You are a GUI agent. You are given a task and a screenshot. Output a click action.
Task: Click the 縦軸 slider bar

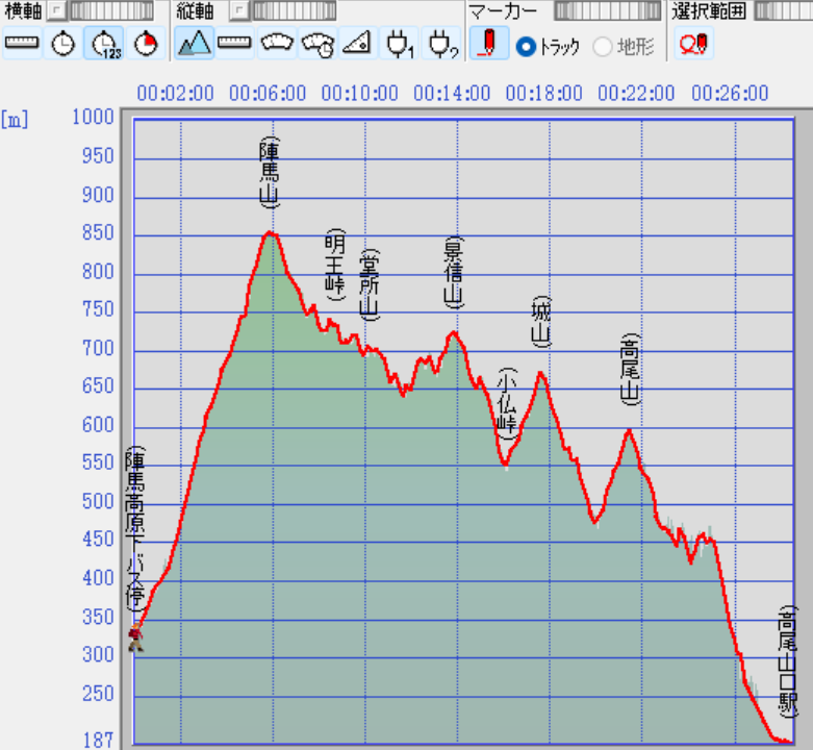[x=294, y=10]
